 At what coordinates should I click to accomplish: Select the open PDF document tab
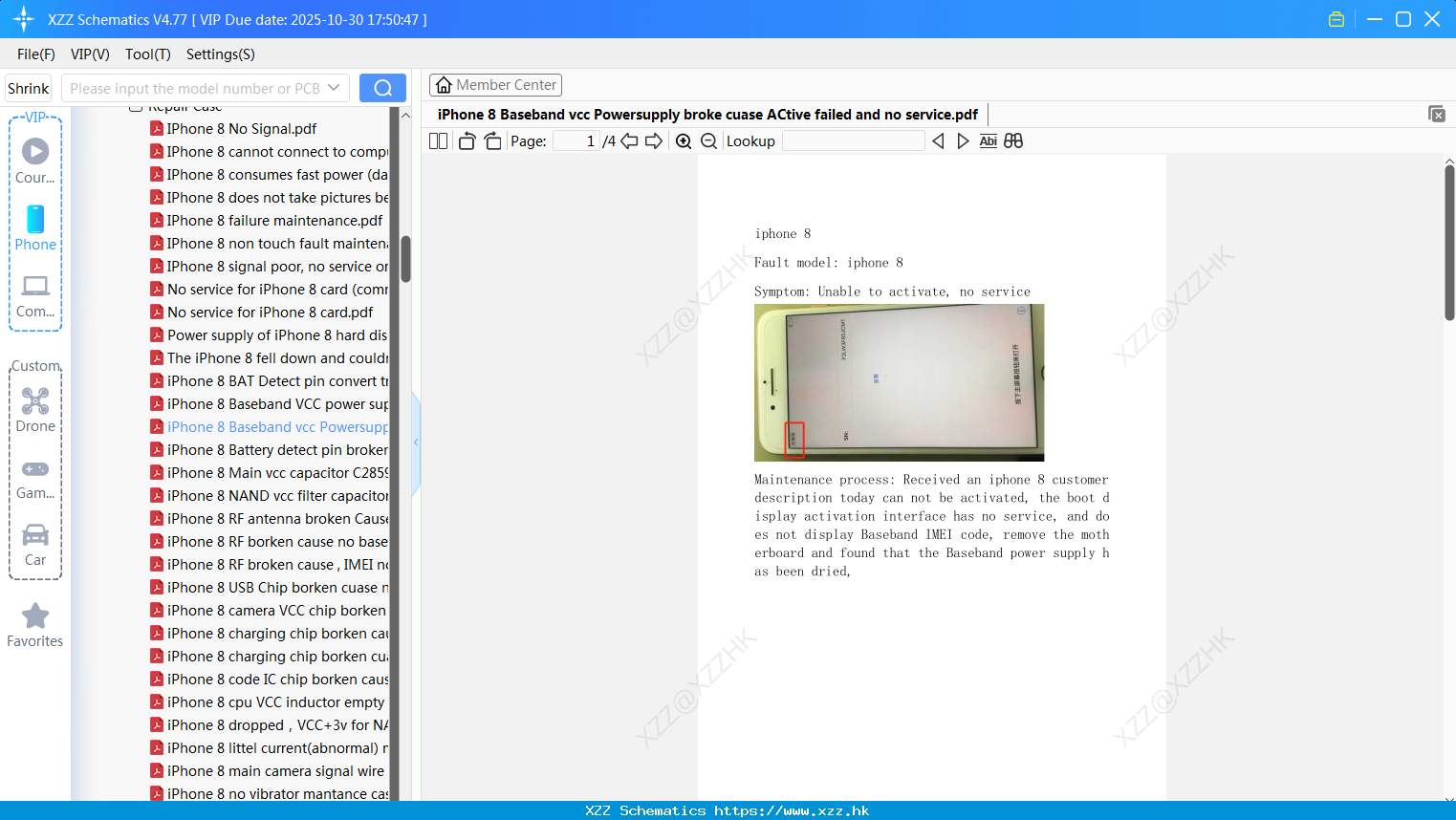(x=707, y=115)
